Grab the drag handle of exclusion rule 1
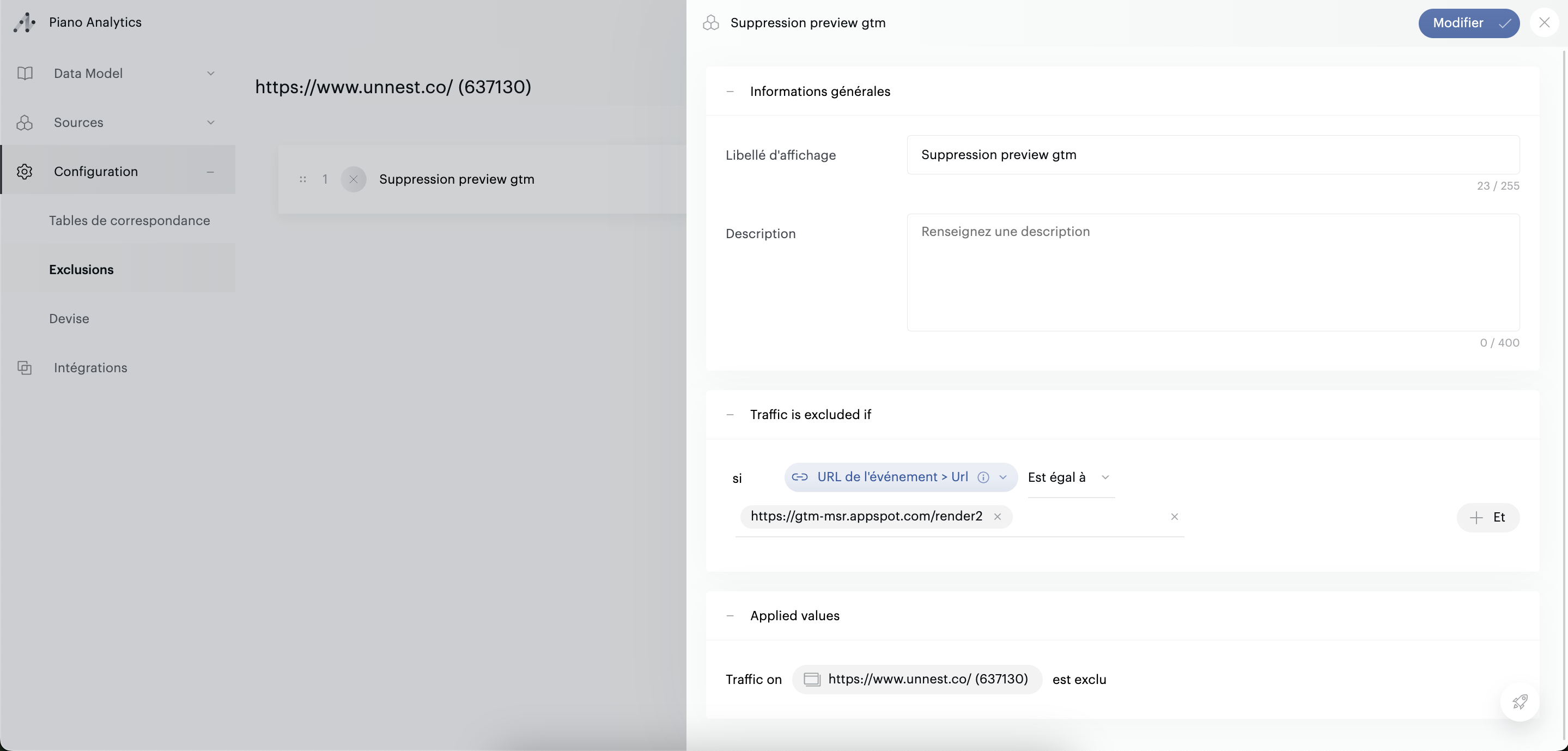Screen dimensions: 1568x751 tap(302, 179)
